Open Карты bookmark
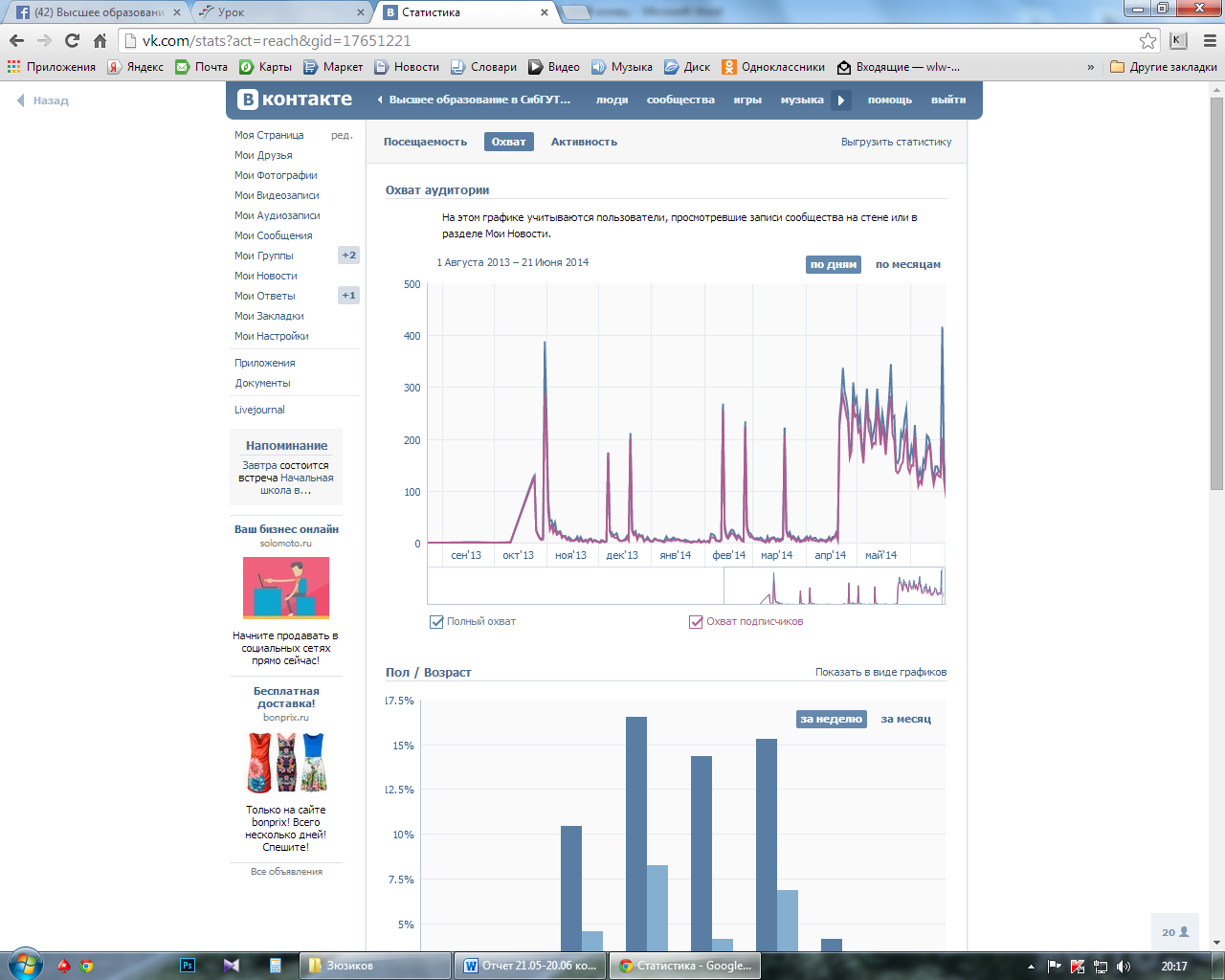Image resolution: width=1225 pixels, height=980 pixels. tap(265, 67)
